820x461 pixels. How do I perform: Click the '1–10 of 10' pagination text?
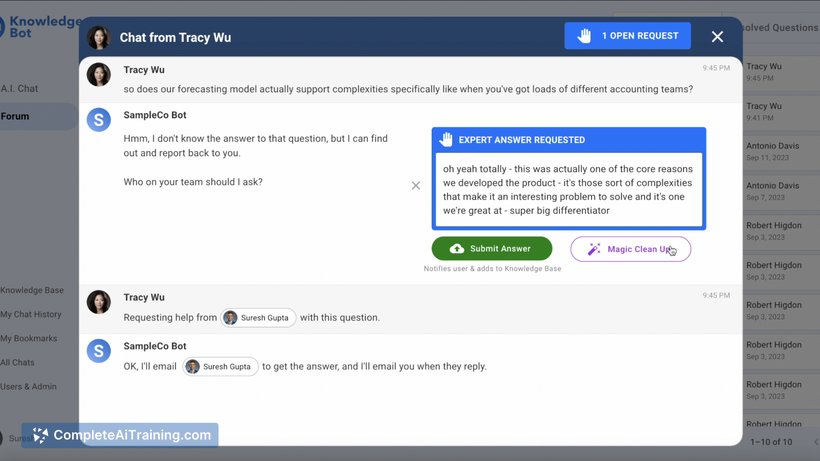click(771, 442)
